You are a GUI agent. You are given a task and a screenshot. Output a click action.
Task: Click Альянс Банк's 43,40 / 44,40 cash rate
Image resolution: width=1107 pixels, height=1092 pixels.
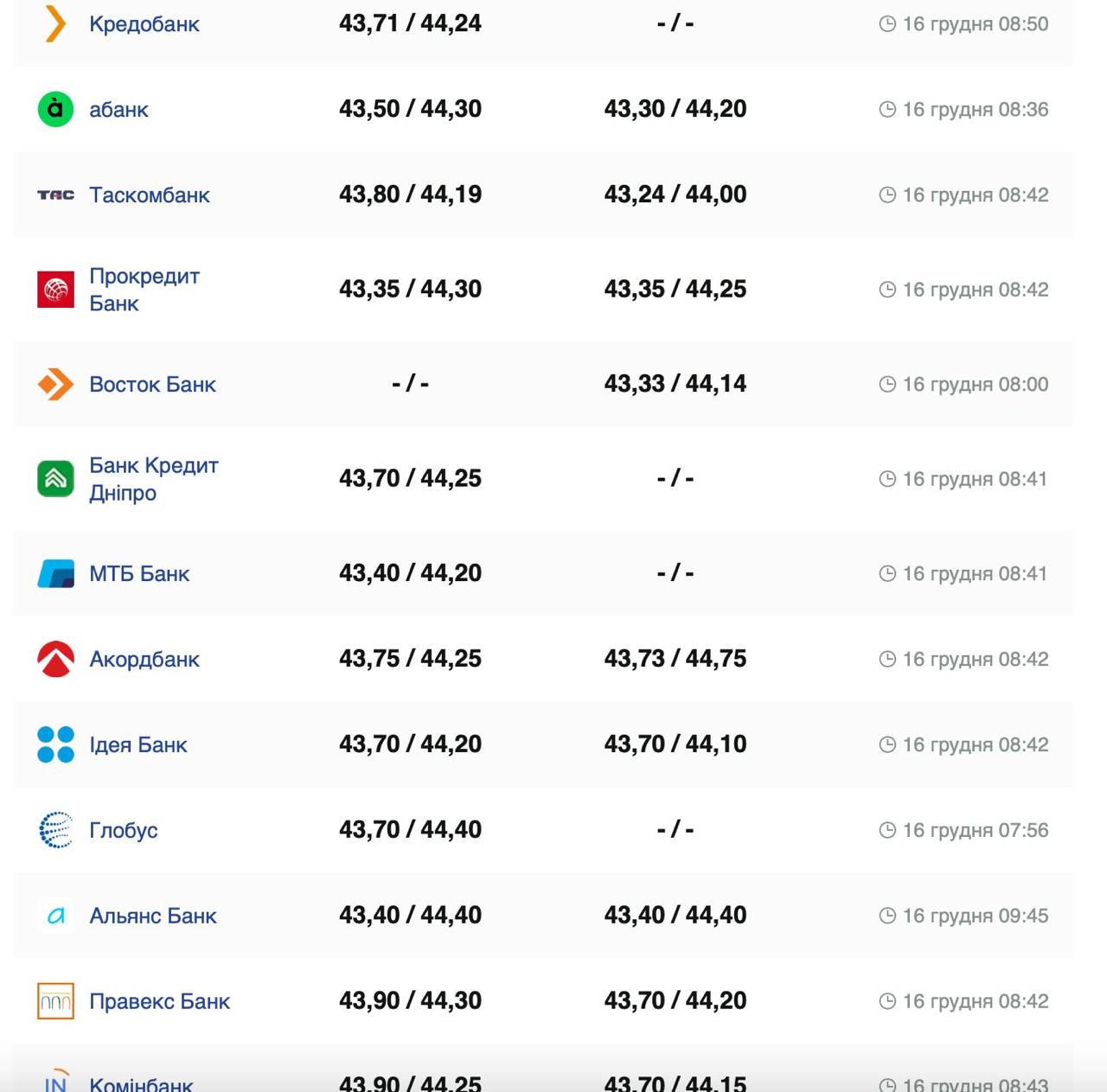[410, 915]
